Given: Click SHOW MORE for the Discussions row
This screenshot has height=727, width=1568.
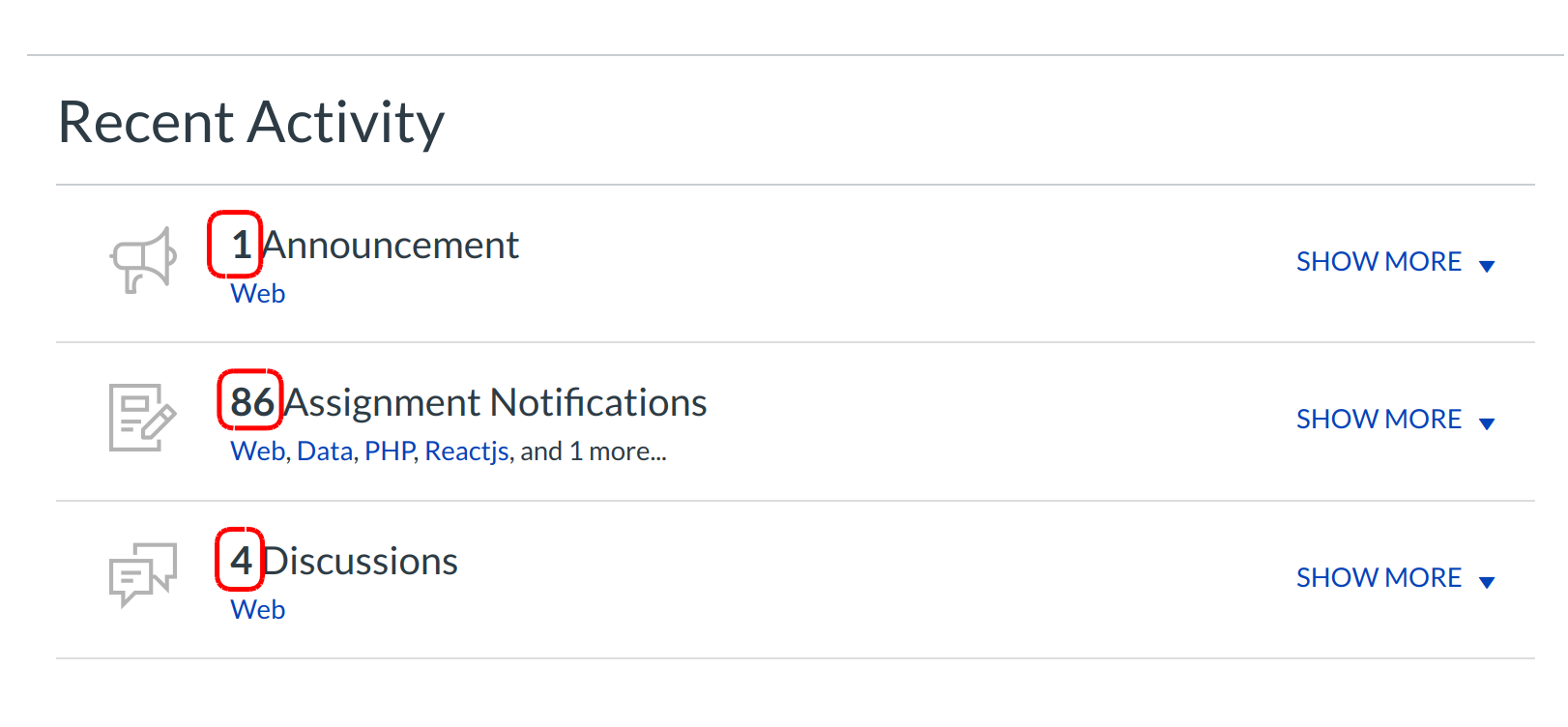Looking at the screenshot, I should coord(1379,578).
